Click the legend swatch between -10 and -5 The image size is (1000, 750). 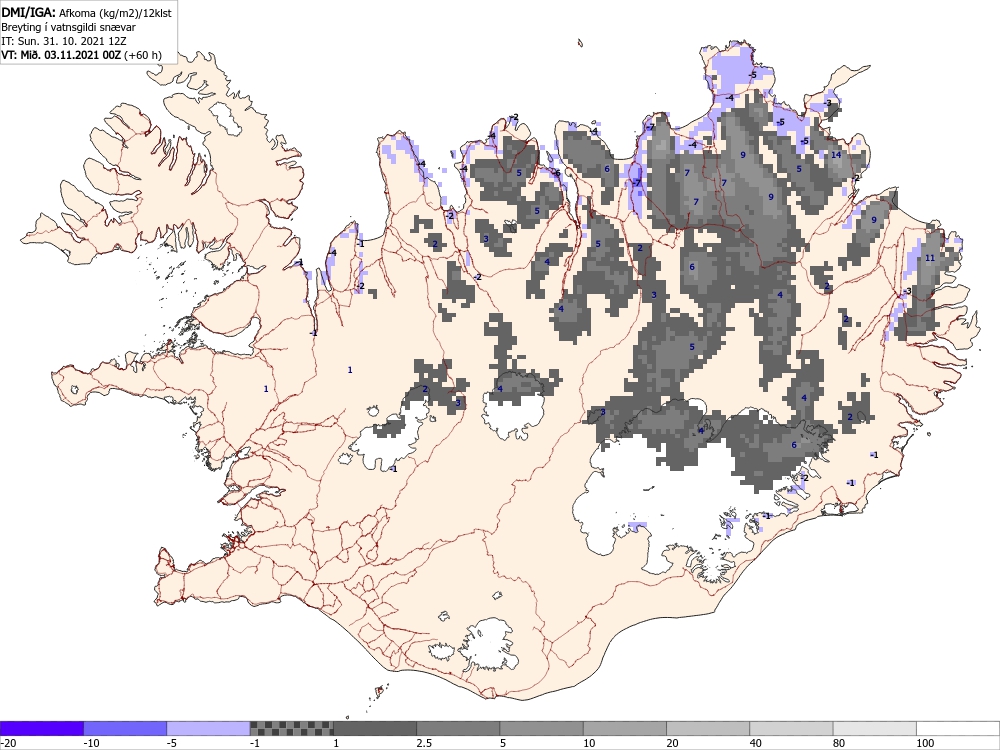[125, 728]
